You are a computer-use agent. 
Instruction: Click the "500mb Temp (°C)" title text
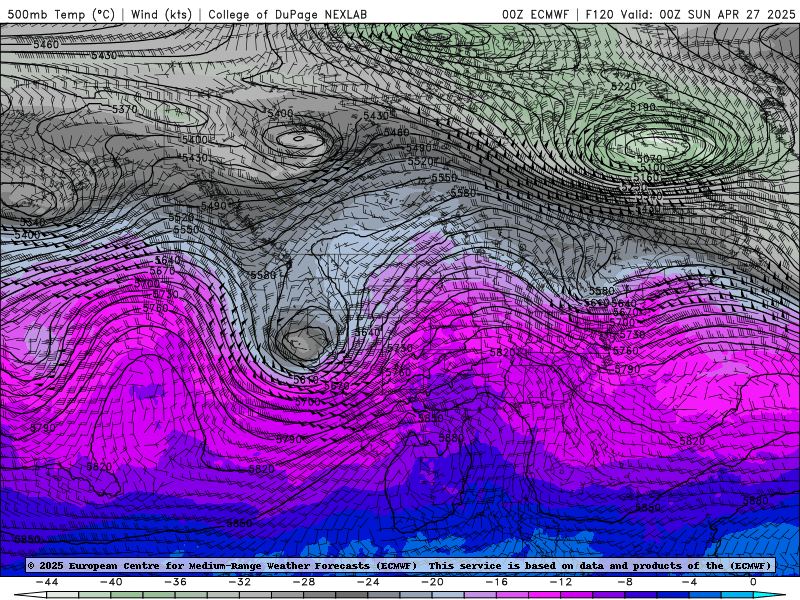61,14
